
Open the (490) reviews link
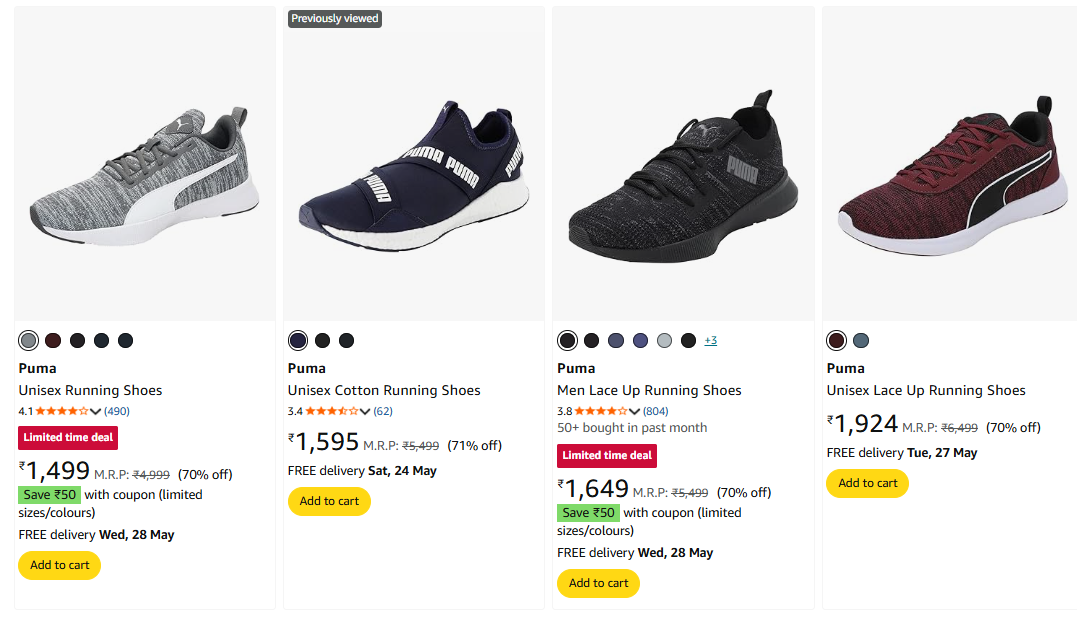(117, 411)
